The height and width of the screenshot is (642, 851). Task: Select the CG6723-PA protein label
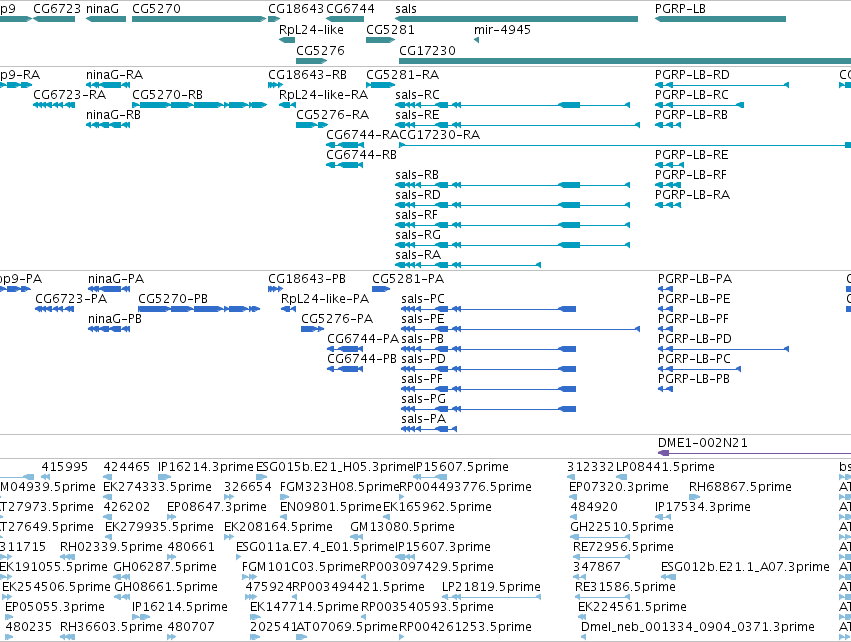pyautogui.click(x=71, y=299)
